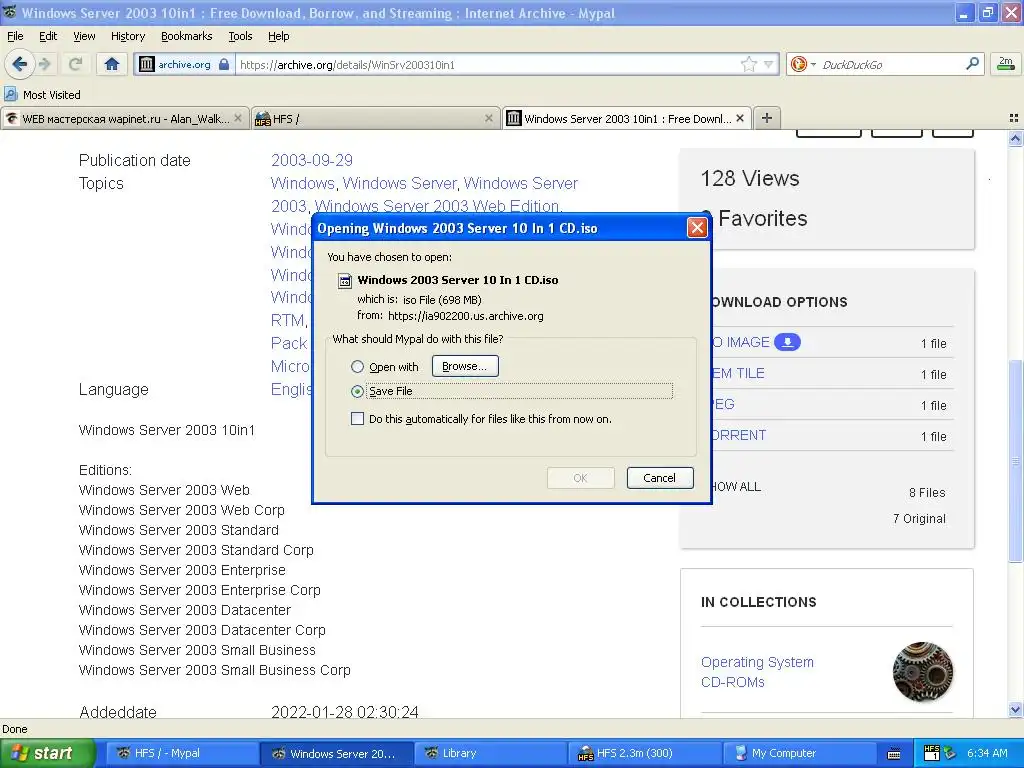Open the File menu
The width and height of the screenshot is (1024, 768).
tap(15, 36)
